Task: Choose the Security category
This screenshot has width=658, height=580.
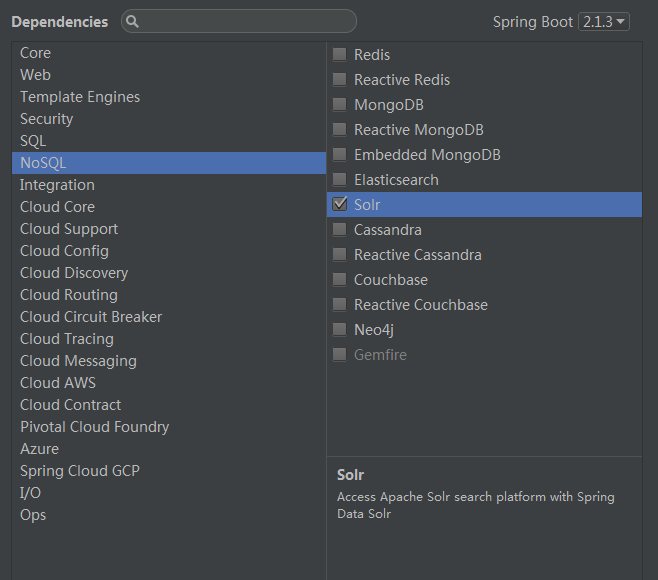Action: pyautogui.click(x=46, y=119)
